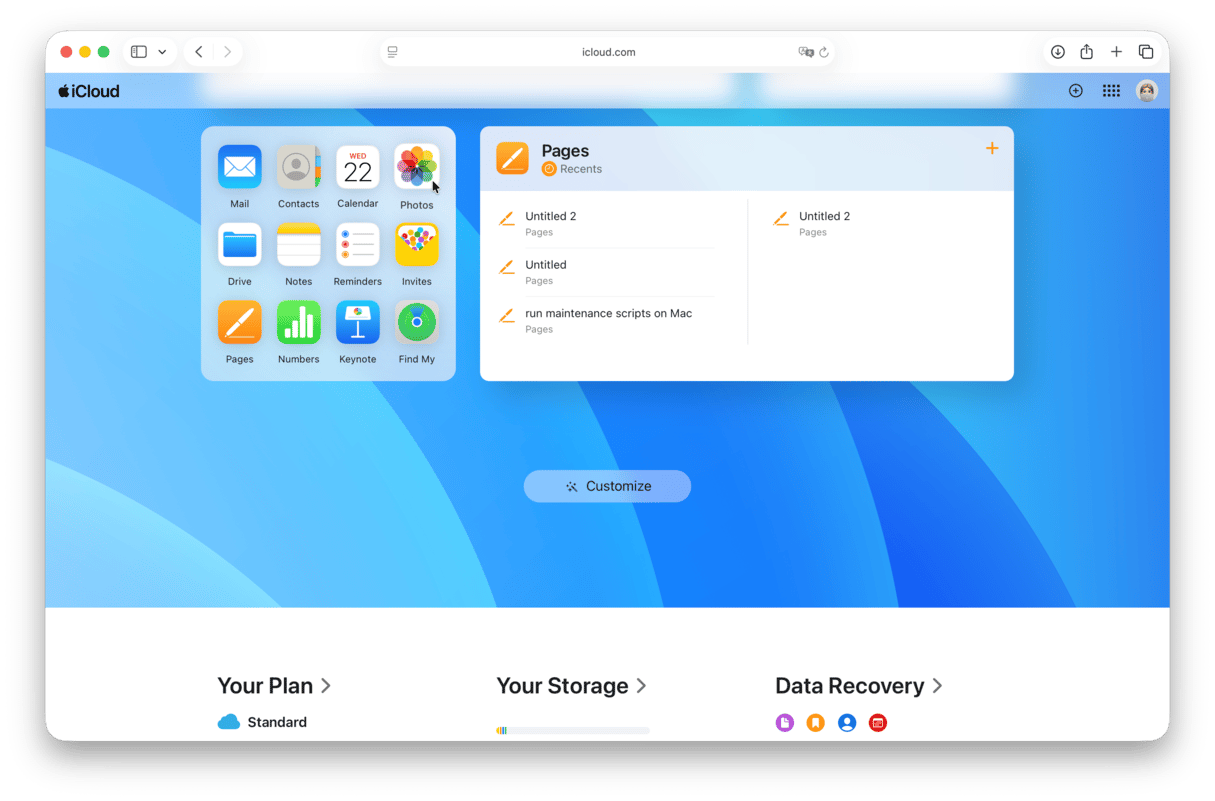This screenshot has height=801, width=1215.
Task: Launch the Calendar app tile
Action: [x=357, y=167]
